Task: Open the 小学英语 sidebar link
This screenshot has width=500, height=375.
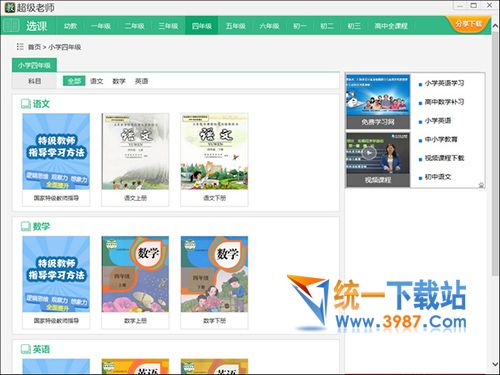Action: (438, 121)
